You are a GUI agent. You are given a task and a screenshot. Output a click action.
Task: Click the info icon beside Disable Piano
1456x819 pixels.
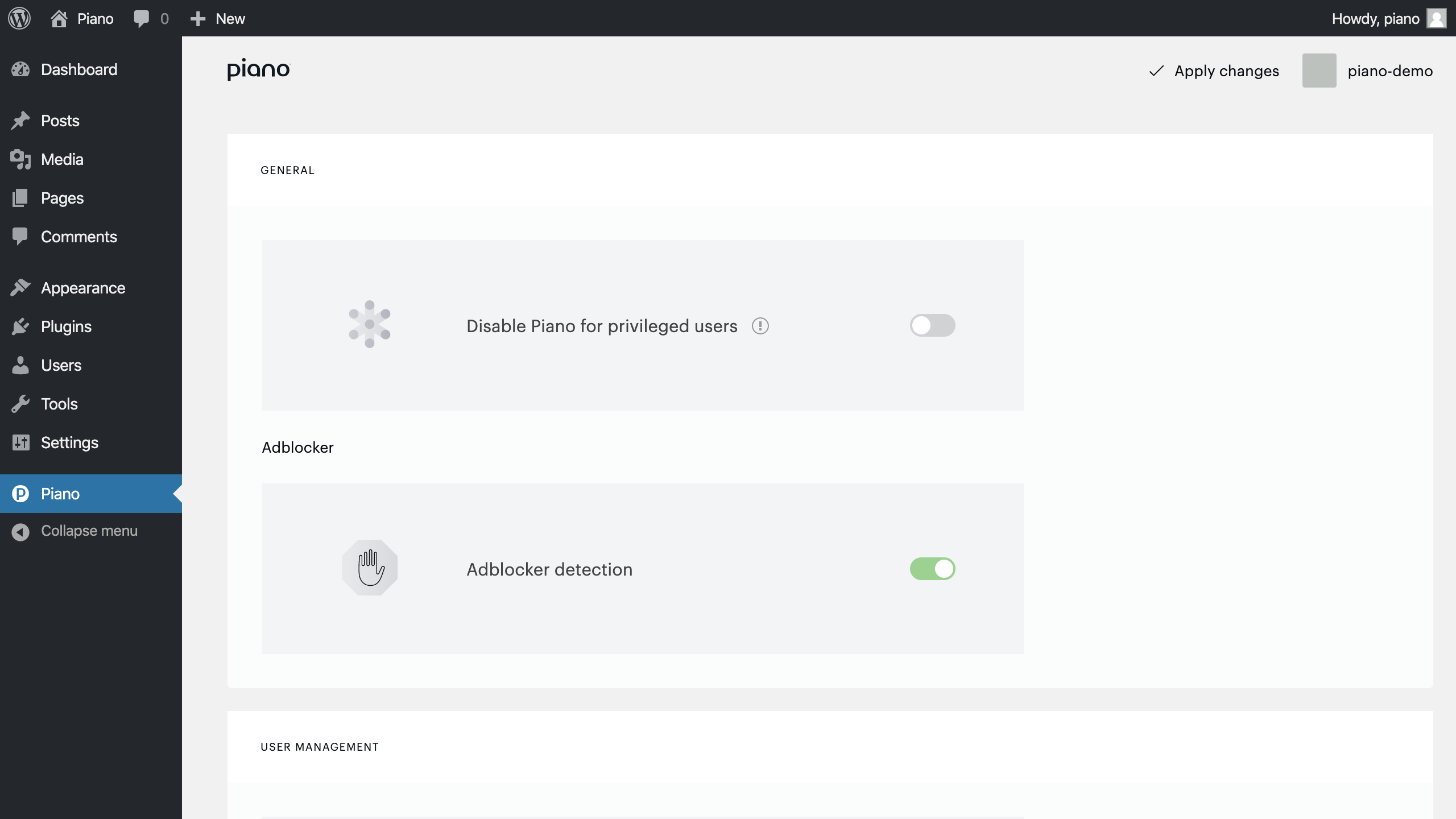[x=760, y=326]
